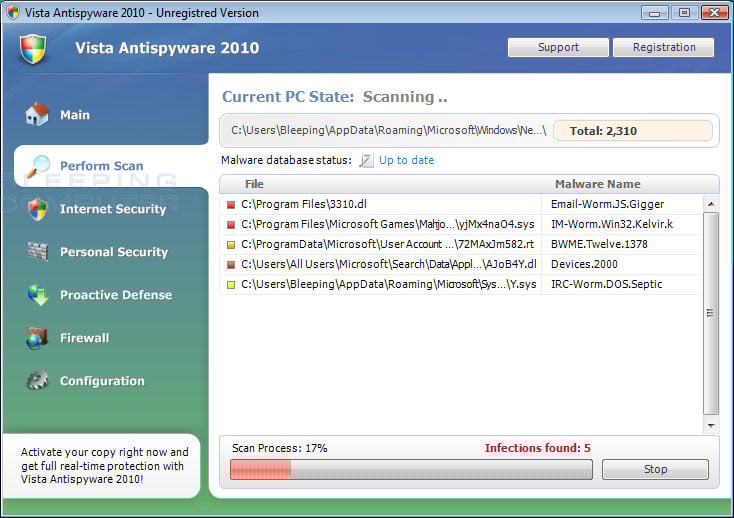Click the yellow marker for Y.sys threat
The width and height of the screenshot is (734, 518).
tap(231, 285)
